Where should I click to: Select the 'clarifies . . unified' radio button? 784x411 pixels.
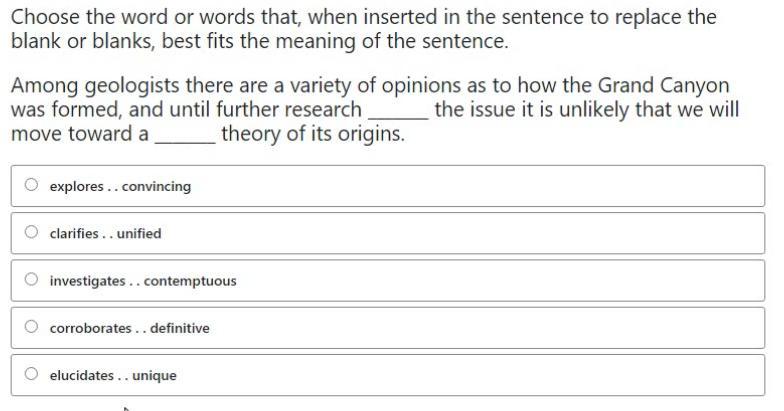tap(31, 232)
